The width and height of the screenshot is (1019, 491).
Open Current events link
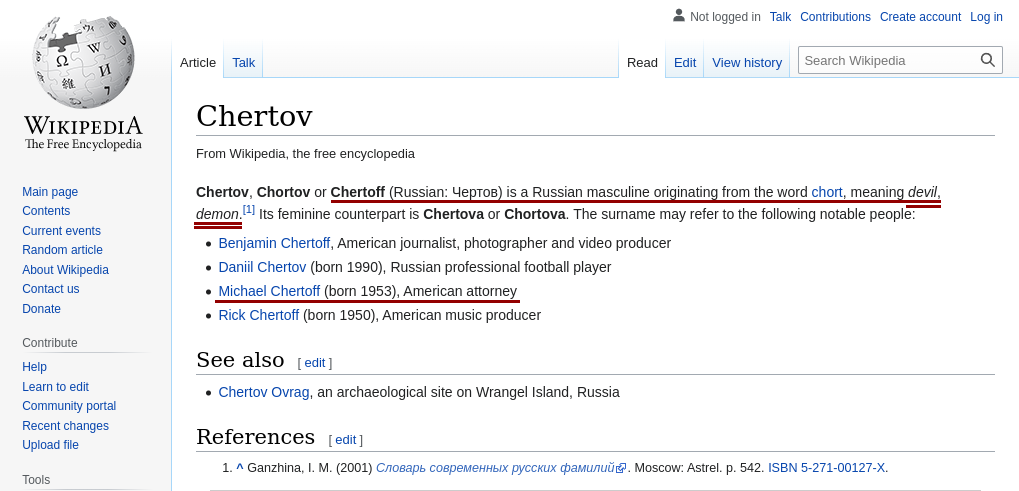(62, 231)
